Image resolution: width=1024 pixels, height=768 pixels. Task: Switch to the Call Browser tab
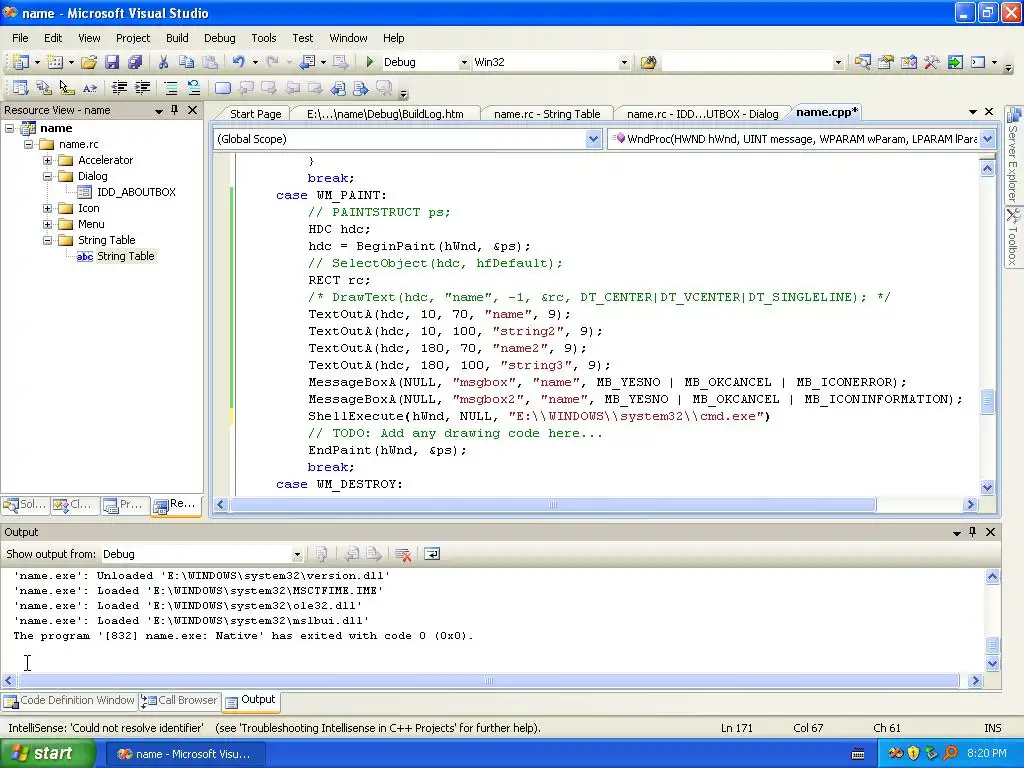click(x=180, y=700)
